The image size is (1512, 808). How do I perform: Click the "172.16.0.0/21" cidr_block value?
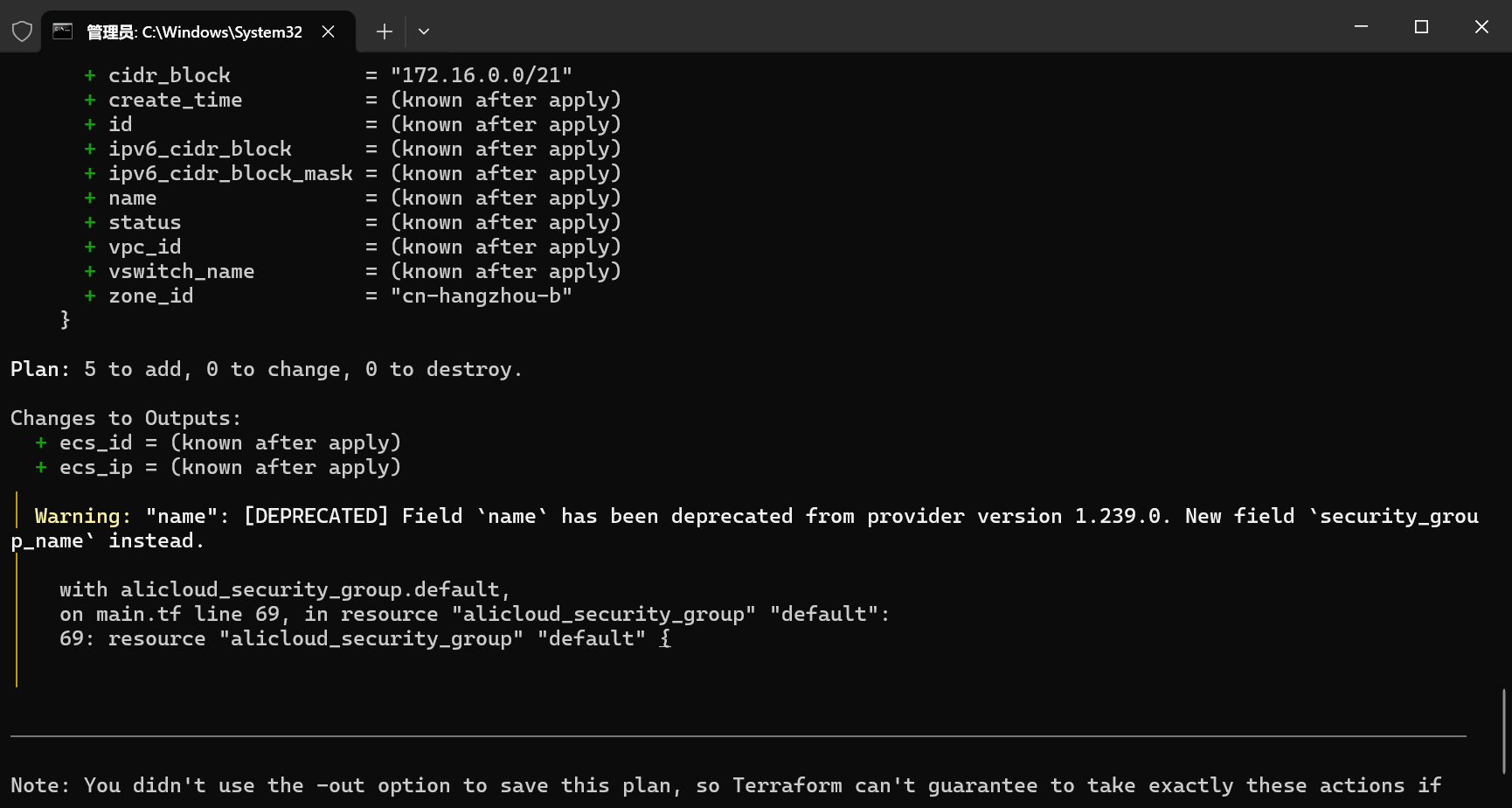point(481,76)
